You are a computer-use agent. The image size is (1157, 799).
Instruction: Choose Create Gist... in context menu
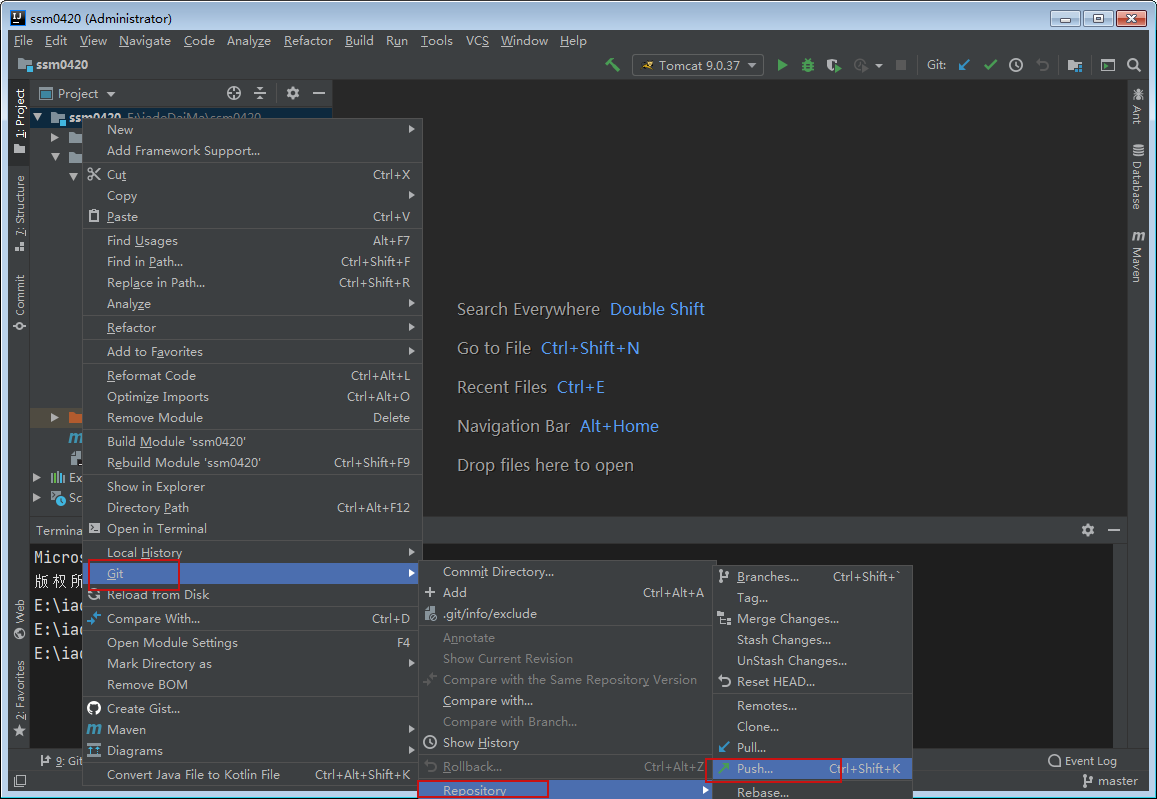tap(252, 708)
